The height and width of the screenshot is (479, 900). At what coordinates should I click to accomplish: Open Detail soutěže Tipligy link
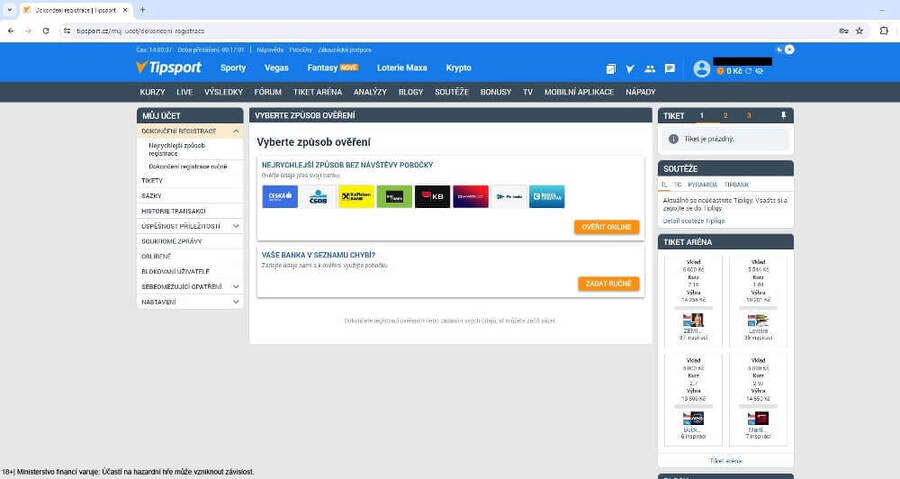point(694,221)
